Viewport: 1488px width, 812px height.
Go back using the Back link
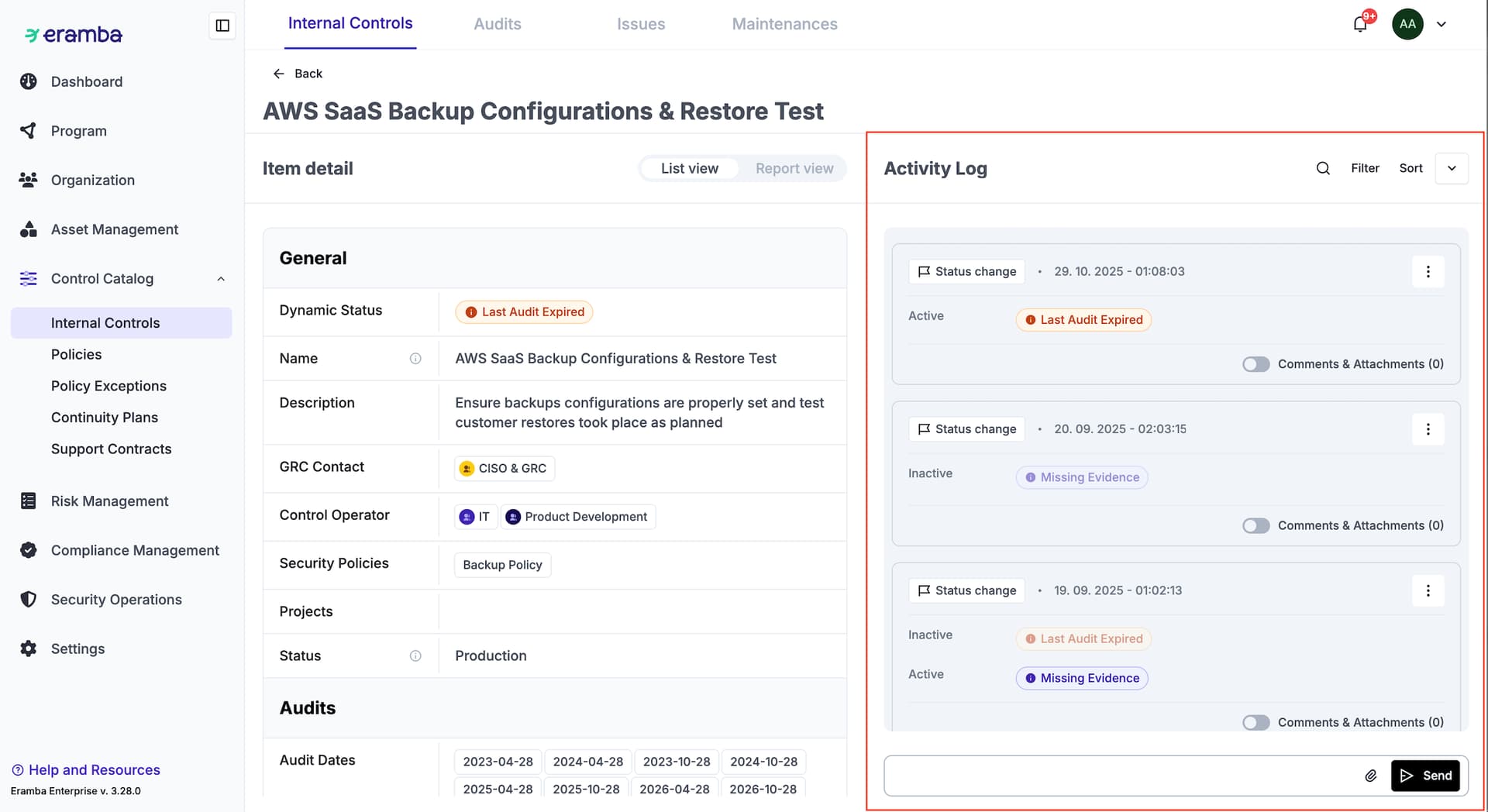(x=298, y=74)
